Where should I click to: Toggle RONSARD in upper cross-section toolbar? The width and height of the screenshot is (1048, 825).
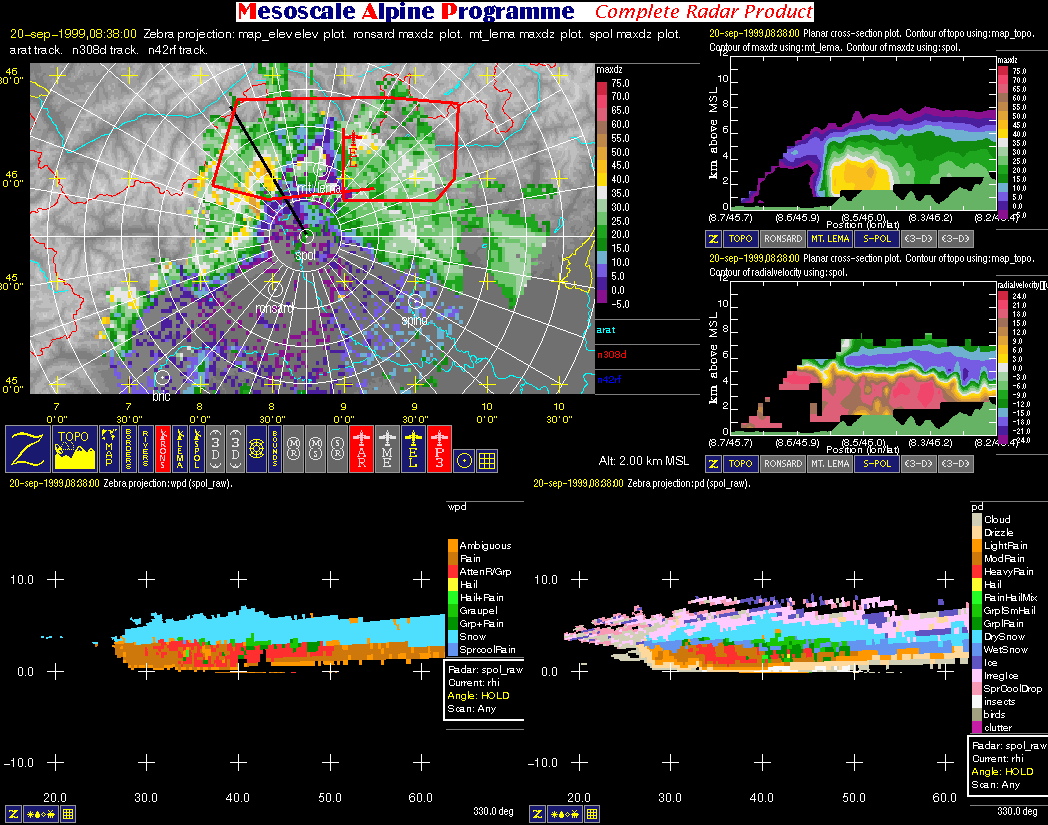[x=781, y=239]
